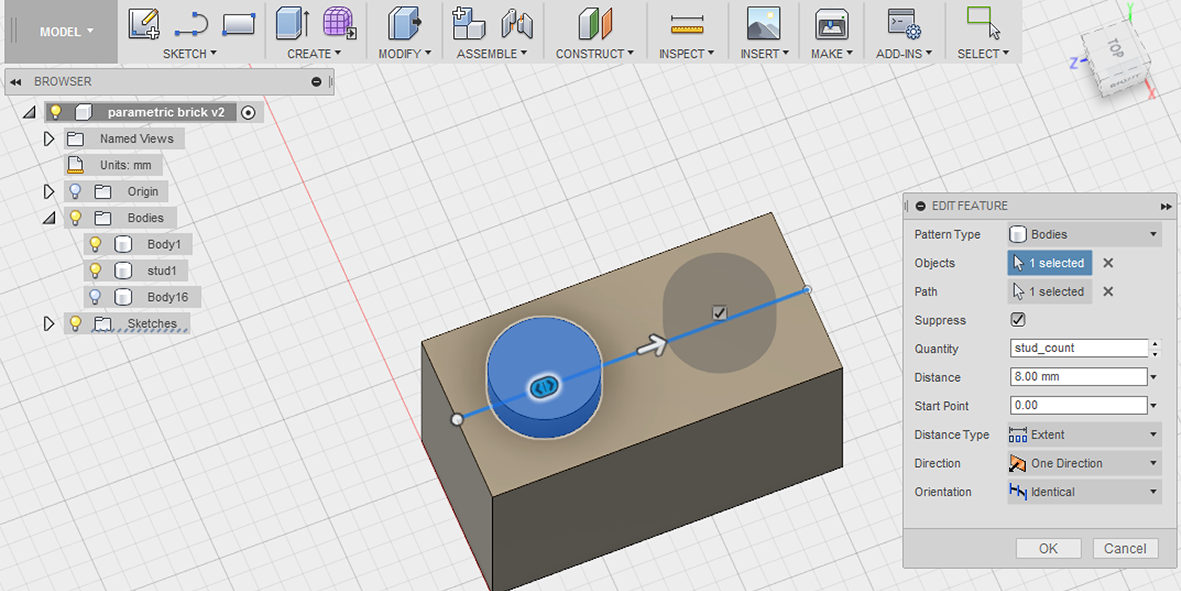
Task: Open the MODIFY menu
Action: pos(404,53)
